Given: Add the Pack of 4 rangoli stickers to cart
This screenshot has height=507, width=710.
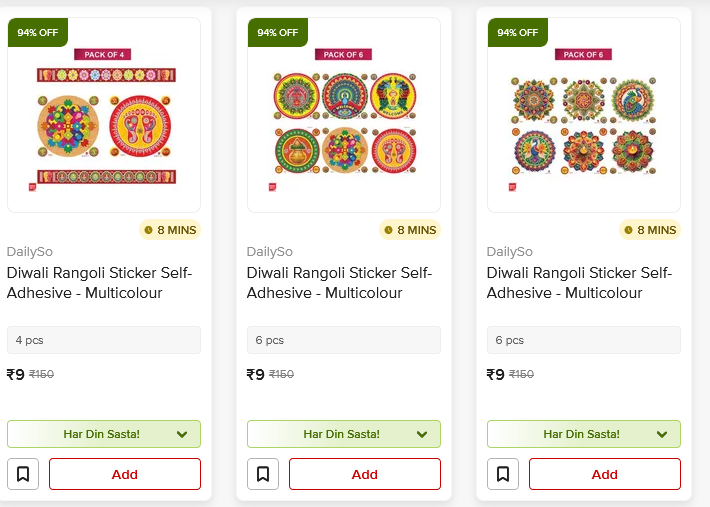Looking at the screenshot, I should click(125, 474).
